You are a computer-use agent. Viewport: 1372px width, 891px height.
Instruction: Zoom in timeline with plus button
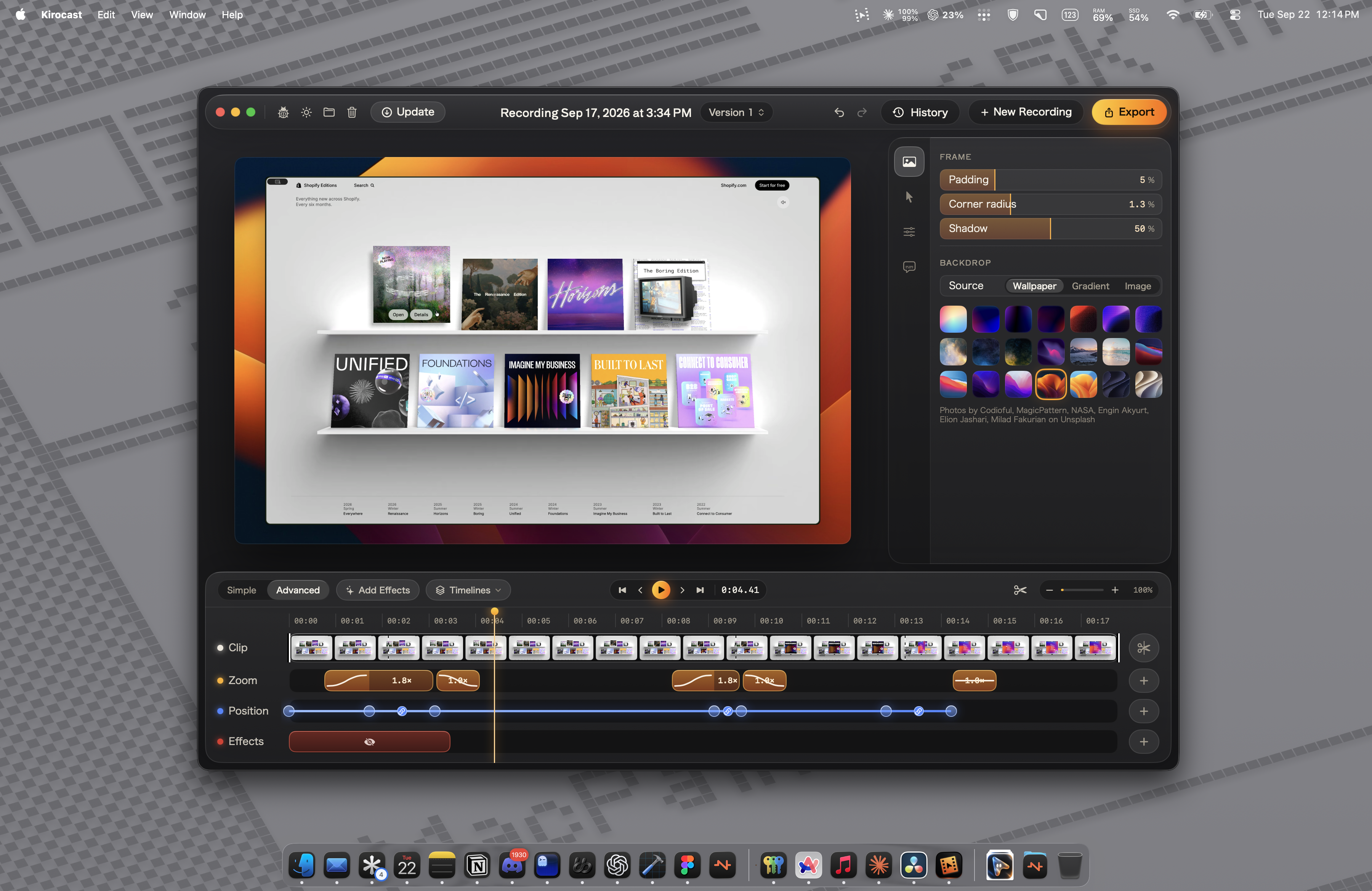pos(1115,590)
